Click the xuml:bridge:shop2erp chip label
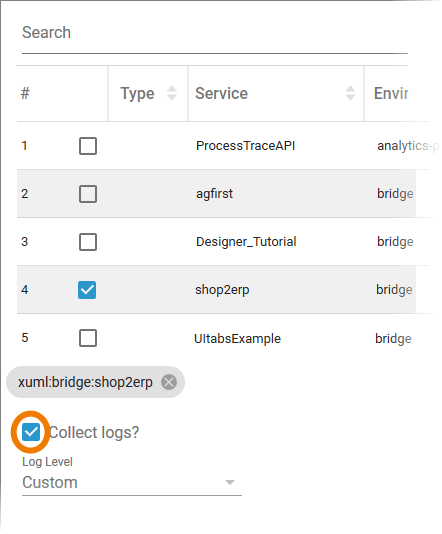Viewport: 442px width, 534px height. (85, 382)
